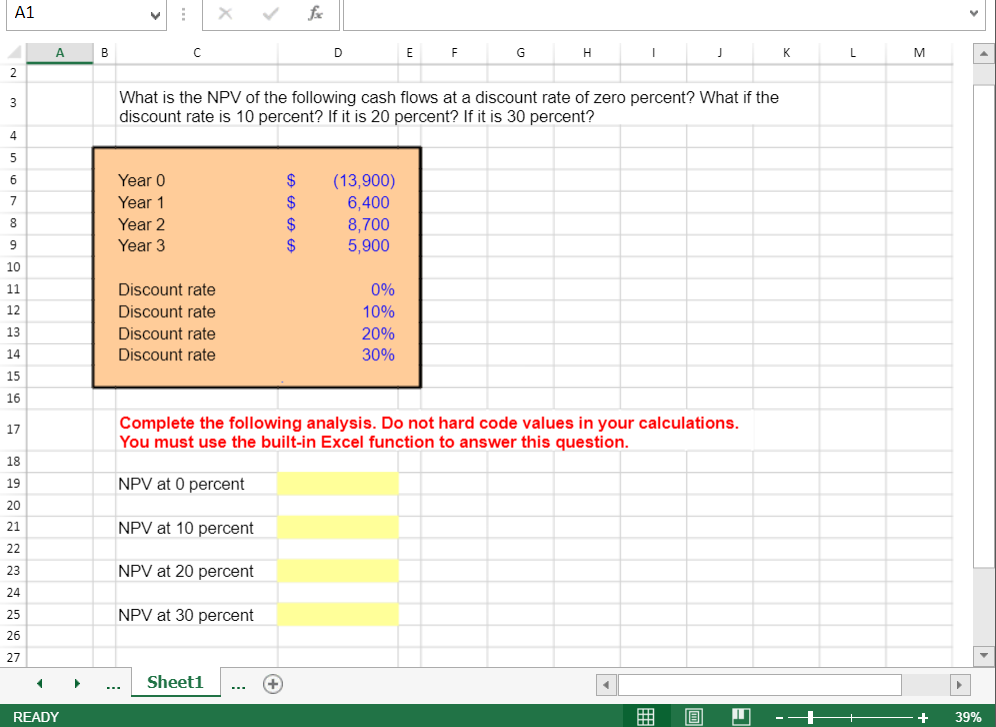Select the Normal view icon in status bar
Screen dimensions: 996x727
646,716
